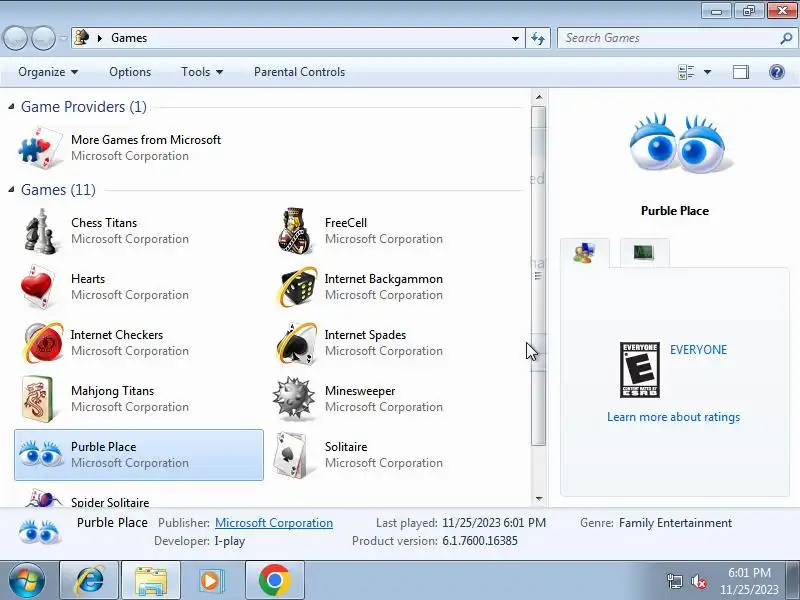Open the Organize dropdown menu
Screen dimensions: 800x600
pyautogui.click(x=48, y=72)
